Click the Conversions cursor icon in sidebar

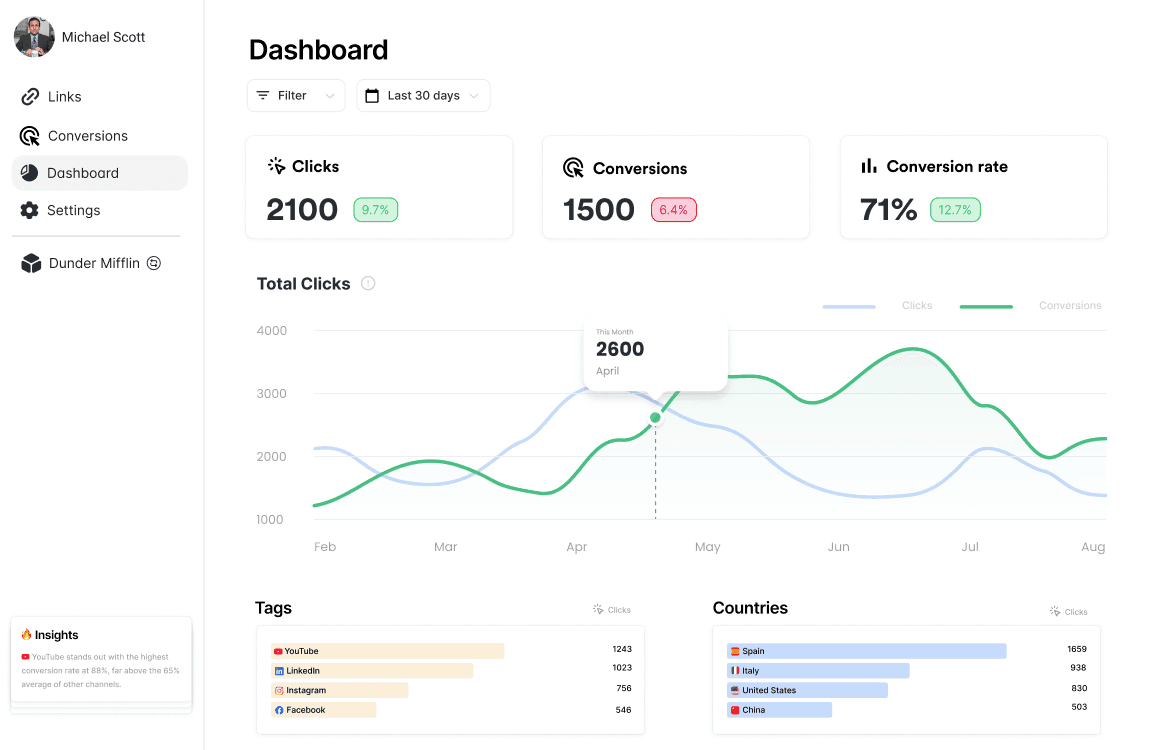click(x=30, y=136)
